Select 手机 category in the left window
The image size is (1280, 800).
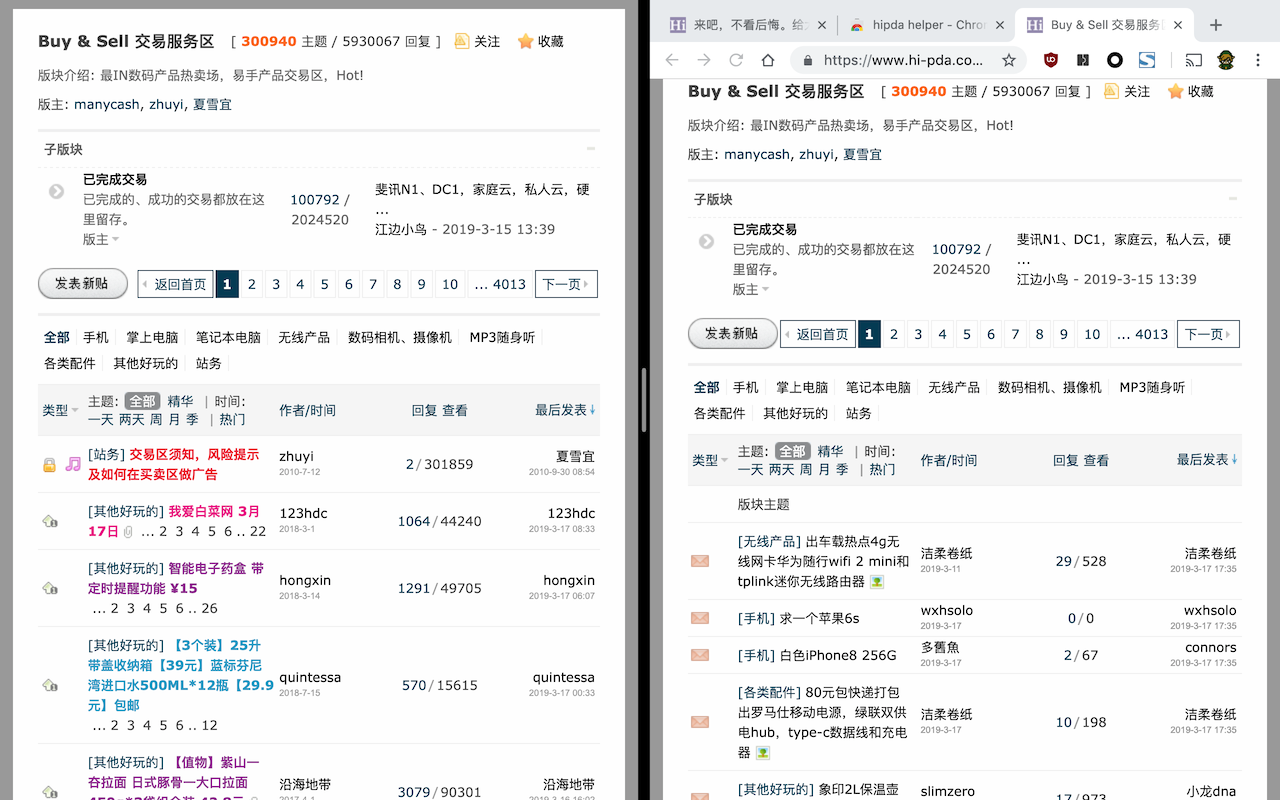coord(96,337)
